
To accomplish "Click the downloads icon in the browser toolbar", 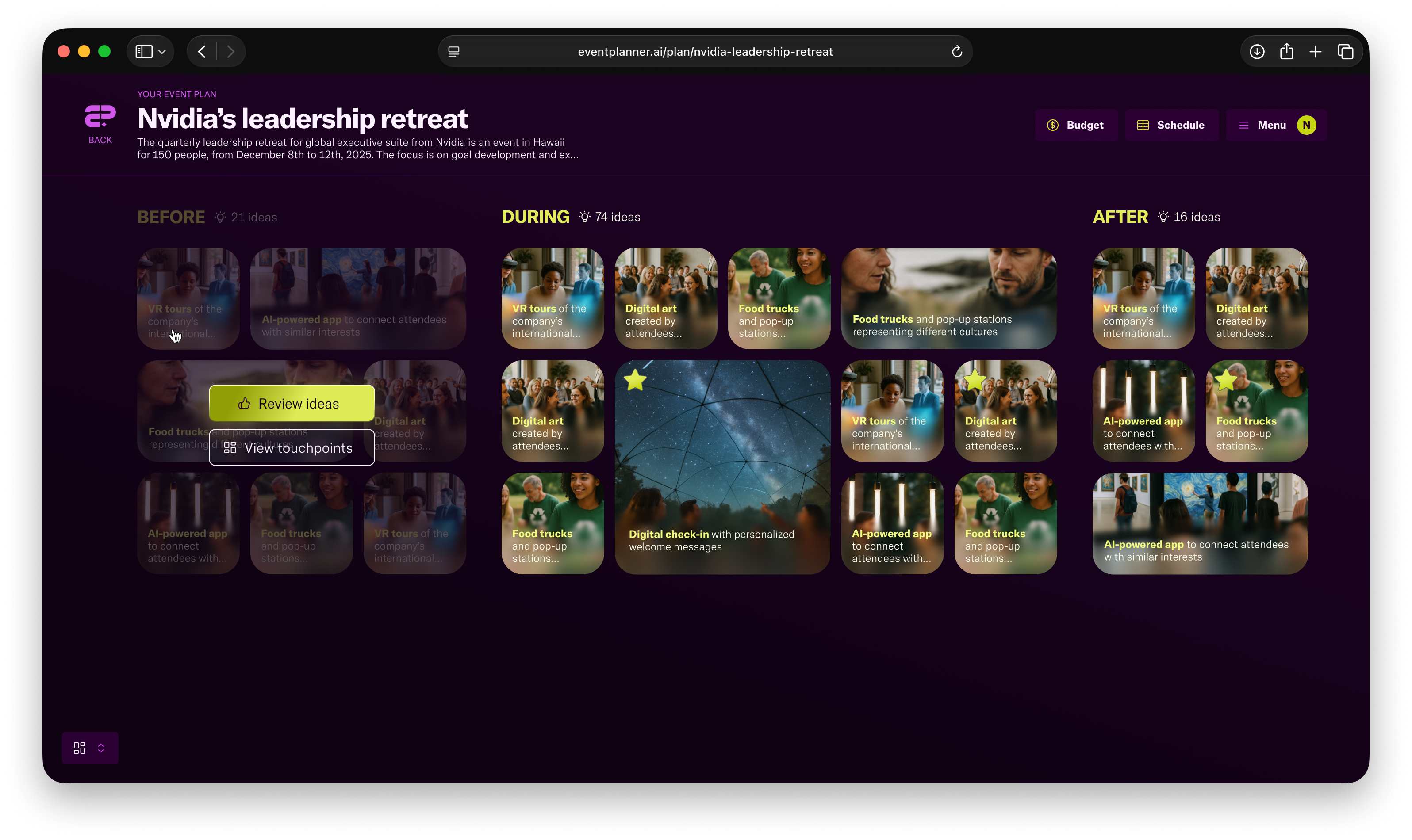I will (x=1257, y=52).
